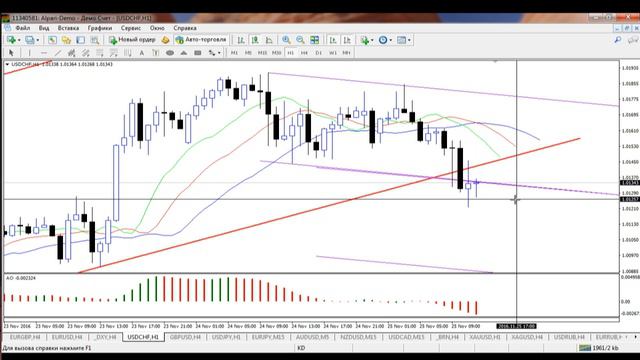
Task: Click the search magnifier icon at right
Action: click(x=618, y=40)
